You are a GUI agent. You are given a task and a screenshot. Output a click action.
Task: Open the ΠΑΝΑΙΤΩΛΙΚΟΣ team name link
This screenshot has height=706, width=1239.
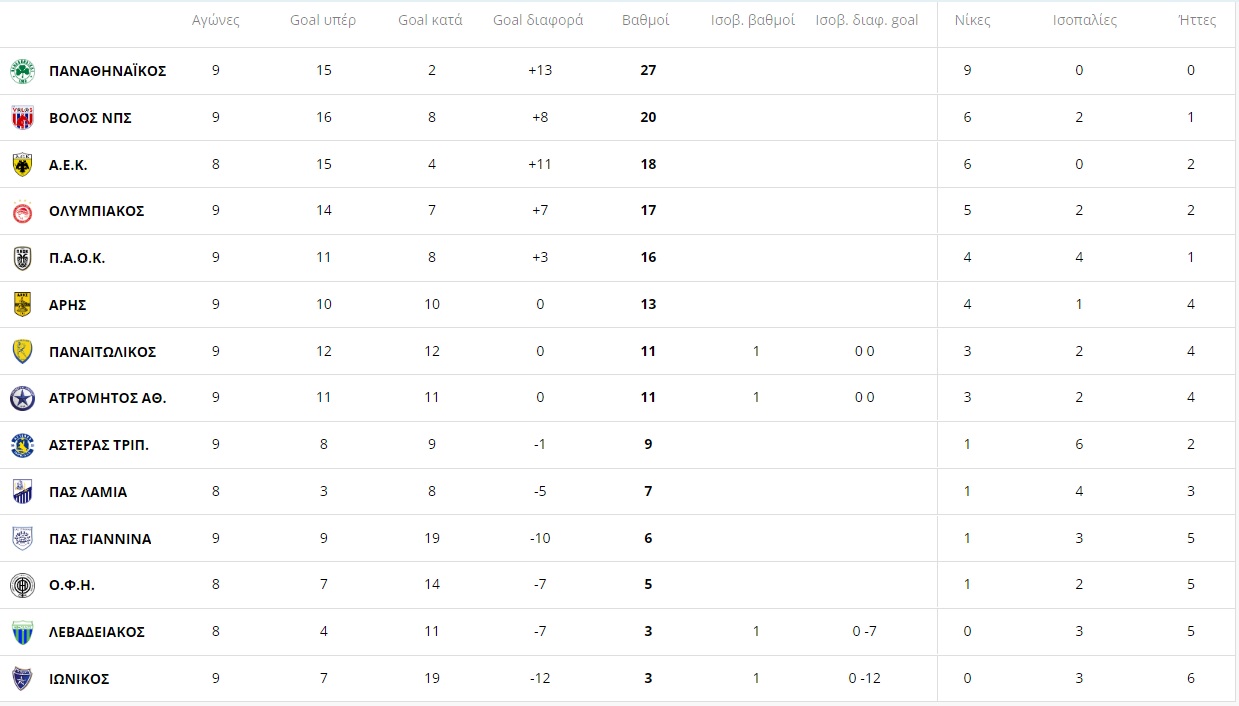pyautogui.click(x=103, y=352)
